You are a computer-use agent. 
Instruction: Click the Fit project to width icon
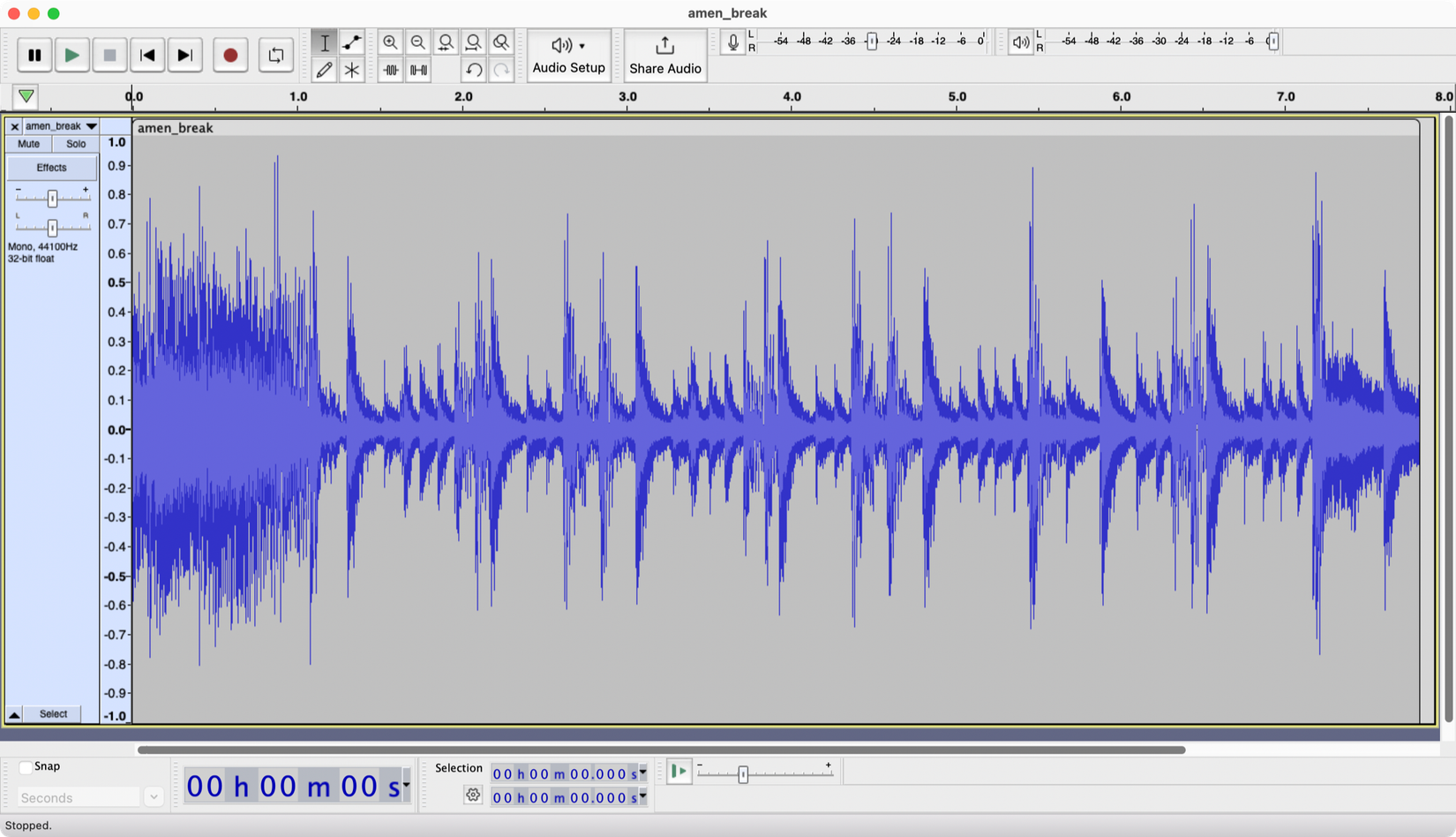pyautogui.click(x=474, y=41)
